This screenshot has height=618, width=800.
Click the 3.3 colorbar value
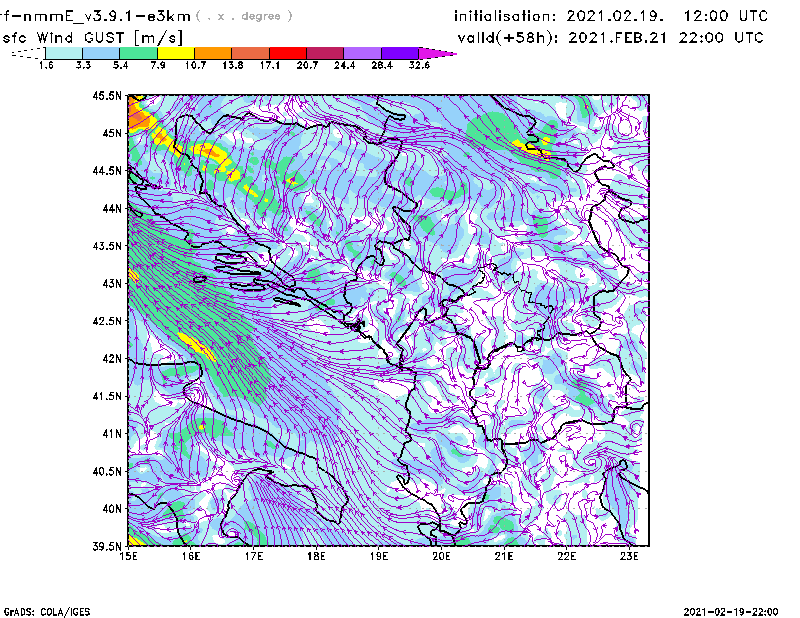pos(83,65)
